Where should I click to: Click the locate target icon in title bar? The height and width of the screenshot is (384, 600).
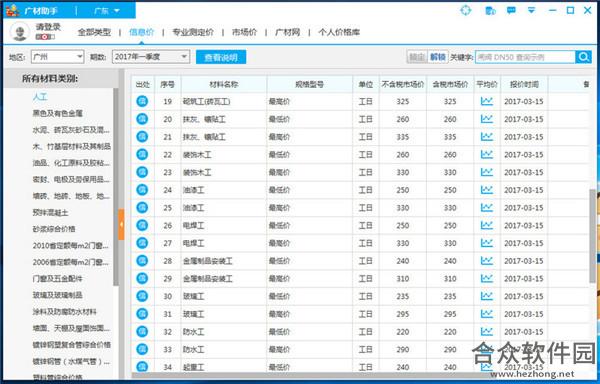(x=466, y=10)
